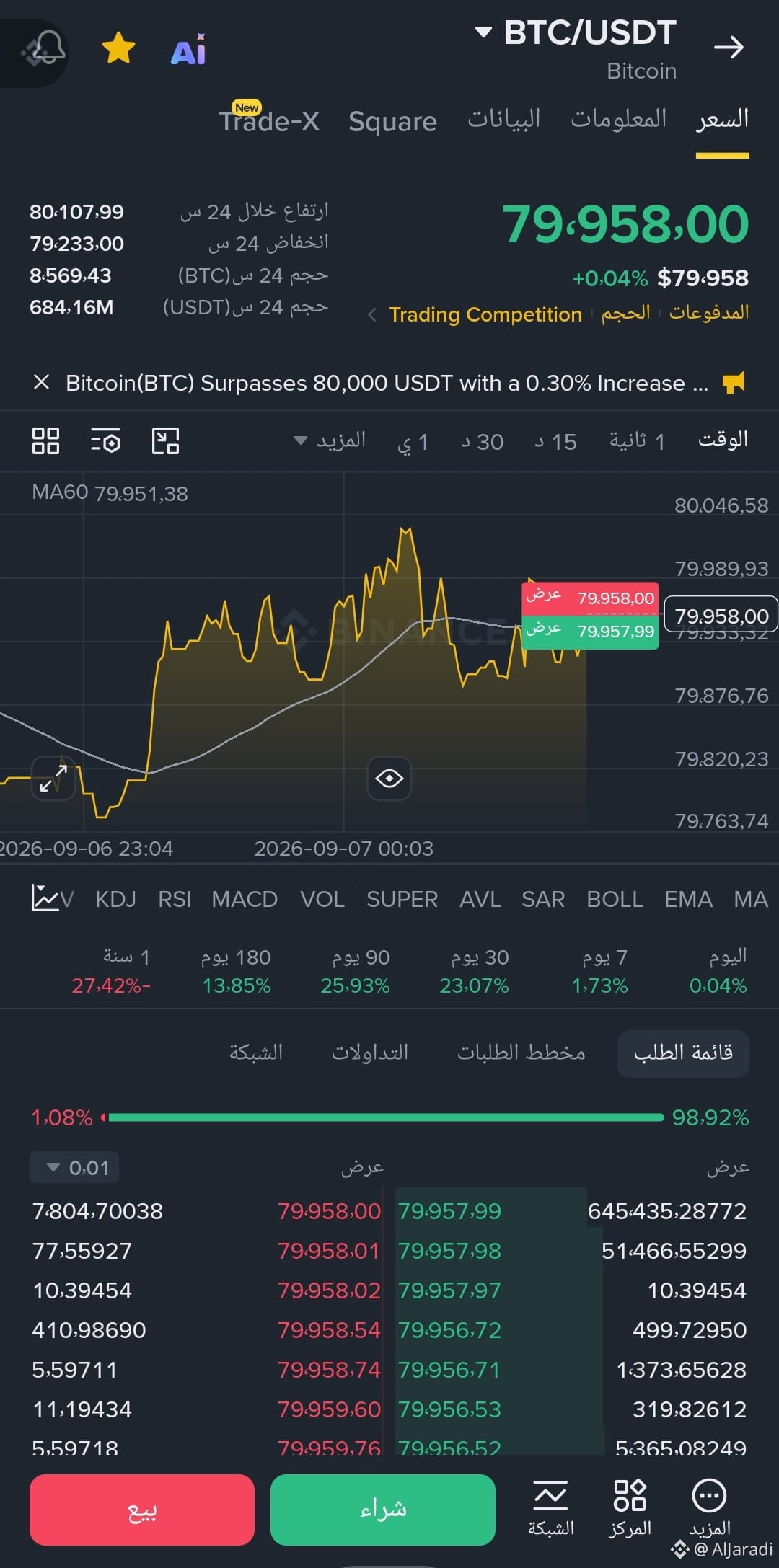Toggle chart eye visibility icon
This screenshot has height=1568, width=779.
point(389,779)
